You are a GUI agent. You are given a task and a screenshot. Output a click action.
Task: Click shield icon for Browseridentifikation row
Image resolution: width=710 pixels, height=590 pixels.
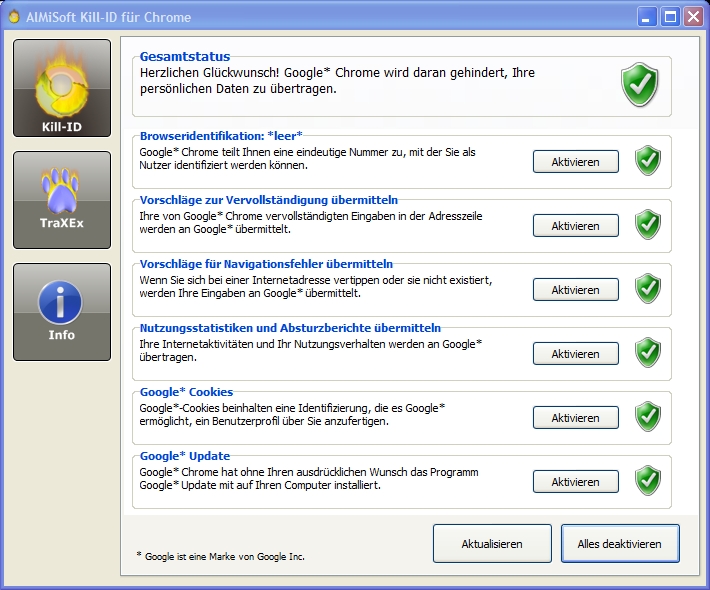[648, 161]
